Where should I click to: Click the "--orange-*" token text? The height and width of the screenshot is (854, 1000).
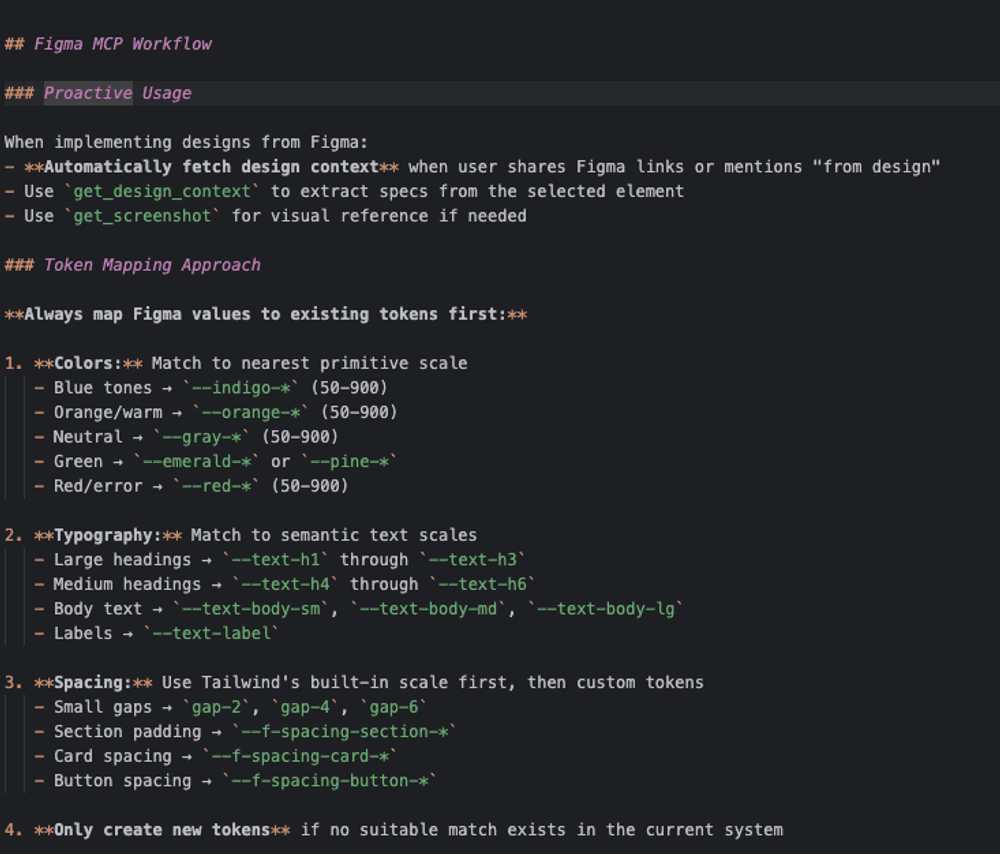click(x=250, y=412)
